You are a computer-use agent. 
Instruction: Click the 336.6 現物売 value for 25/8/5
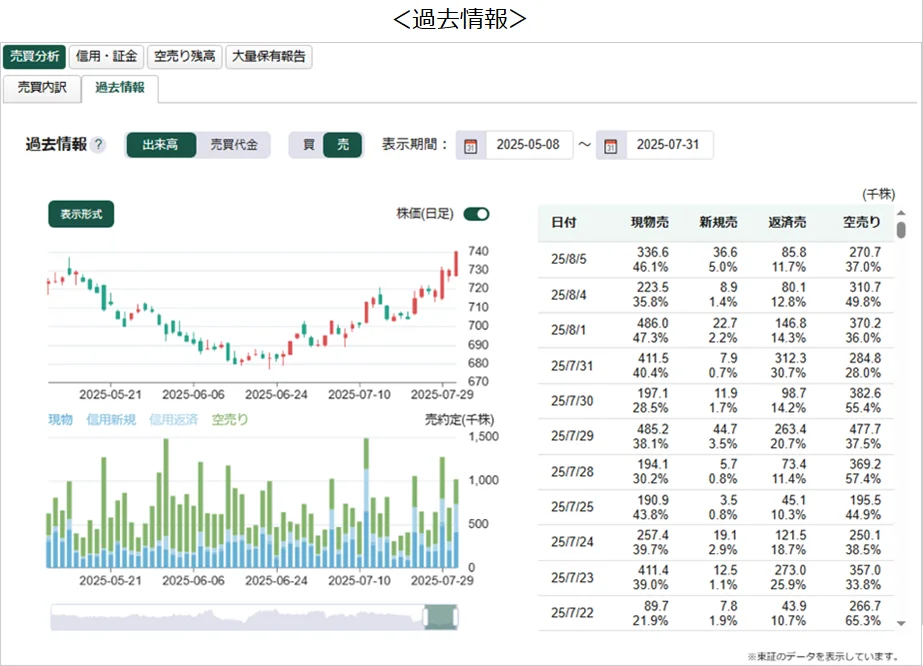coord(652,252)
